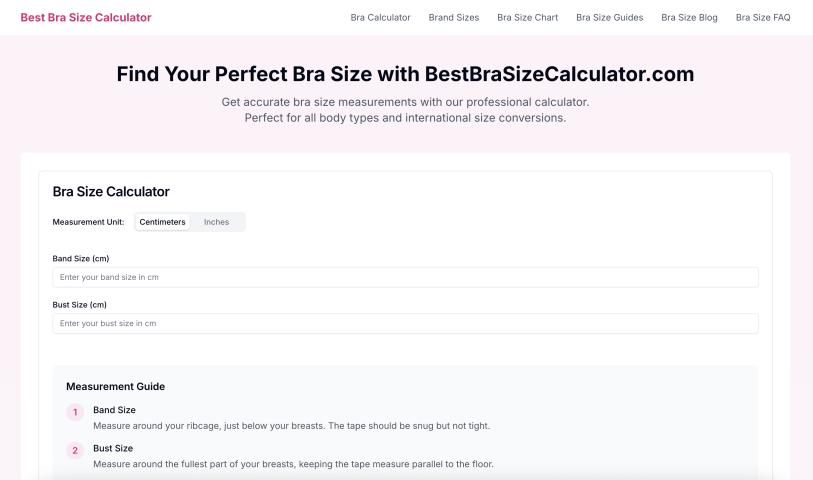The height and width of the screenshot is (480, 813).
Task: Open the Bra Size FAQ link
Action: 763,17
